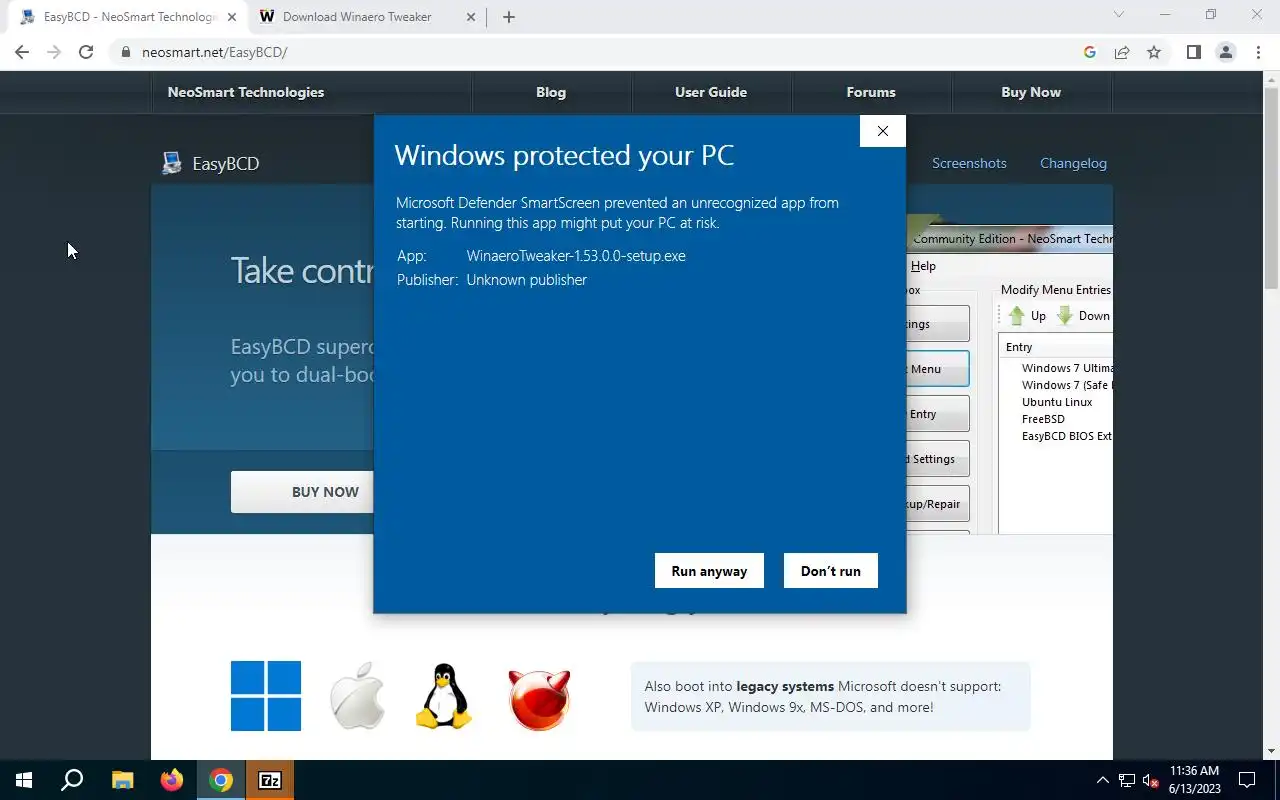
Task: Open the clock and date
Action: pos(1194,780)
